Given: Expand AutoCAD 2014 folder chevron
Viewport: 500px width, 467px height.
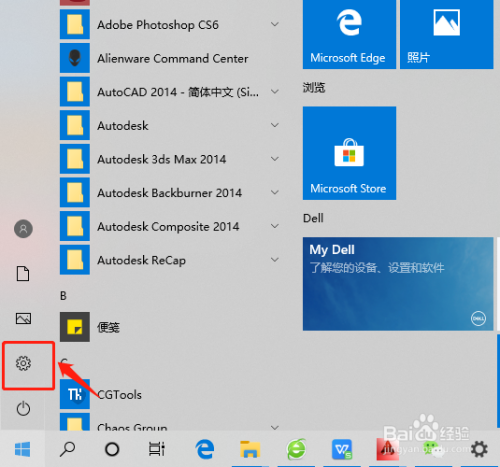Looking at the screenshot, I should pos(275,91).
